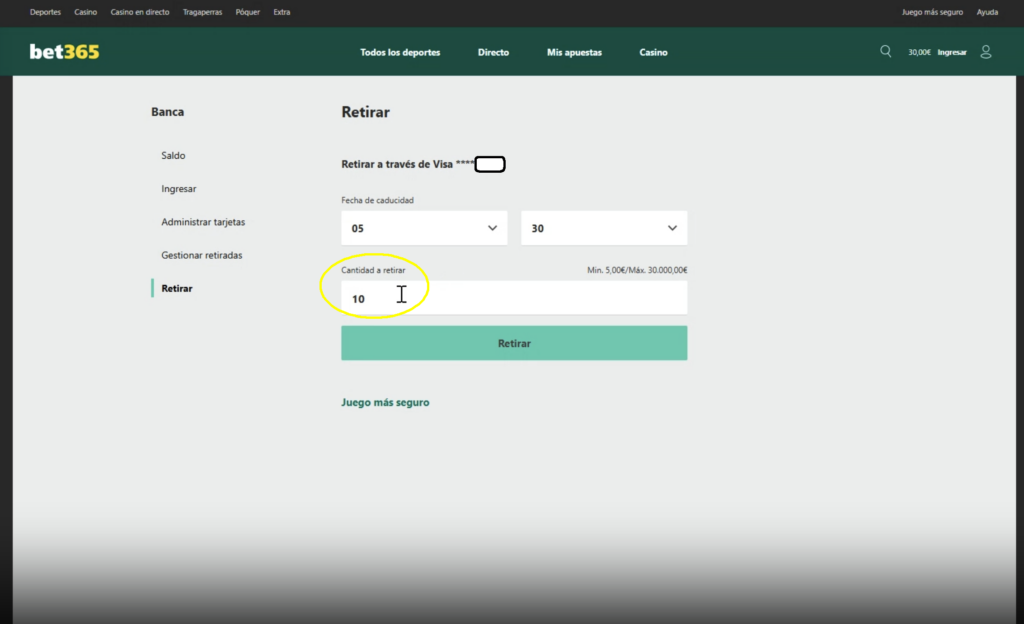Open Administrar tarjetas in the sidebar
Screen dimensions: 1024x624
pyautogui.click(x=203, y=222)
